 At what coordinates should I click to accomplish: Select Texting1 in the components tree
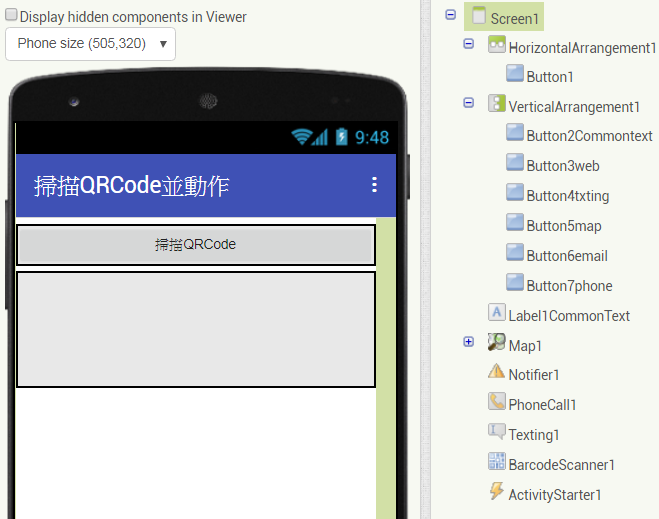coord(534,435)
